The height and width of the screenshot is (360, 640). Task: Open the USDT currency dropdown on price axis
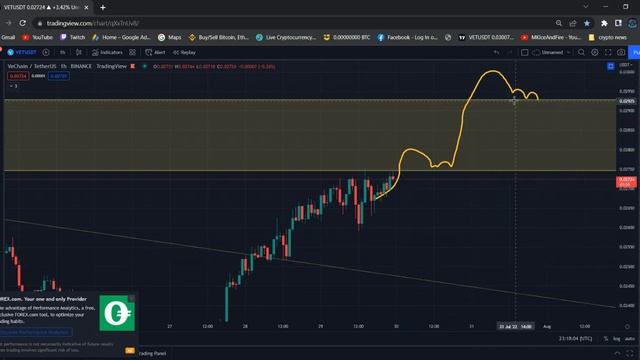coord(625,65)
